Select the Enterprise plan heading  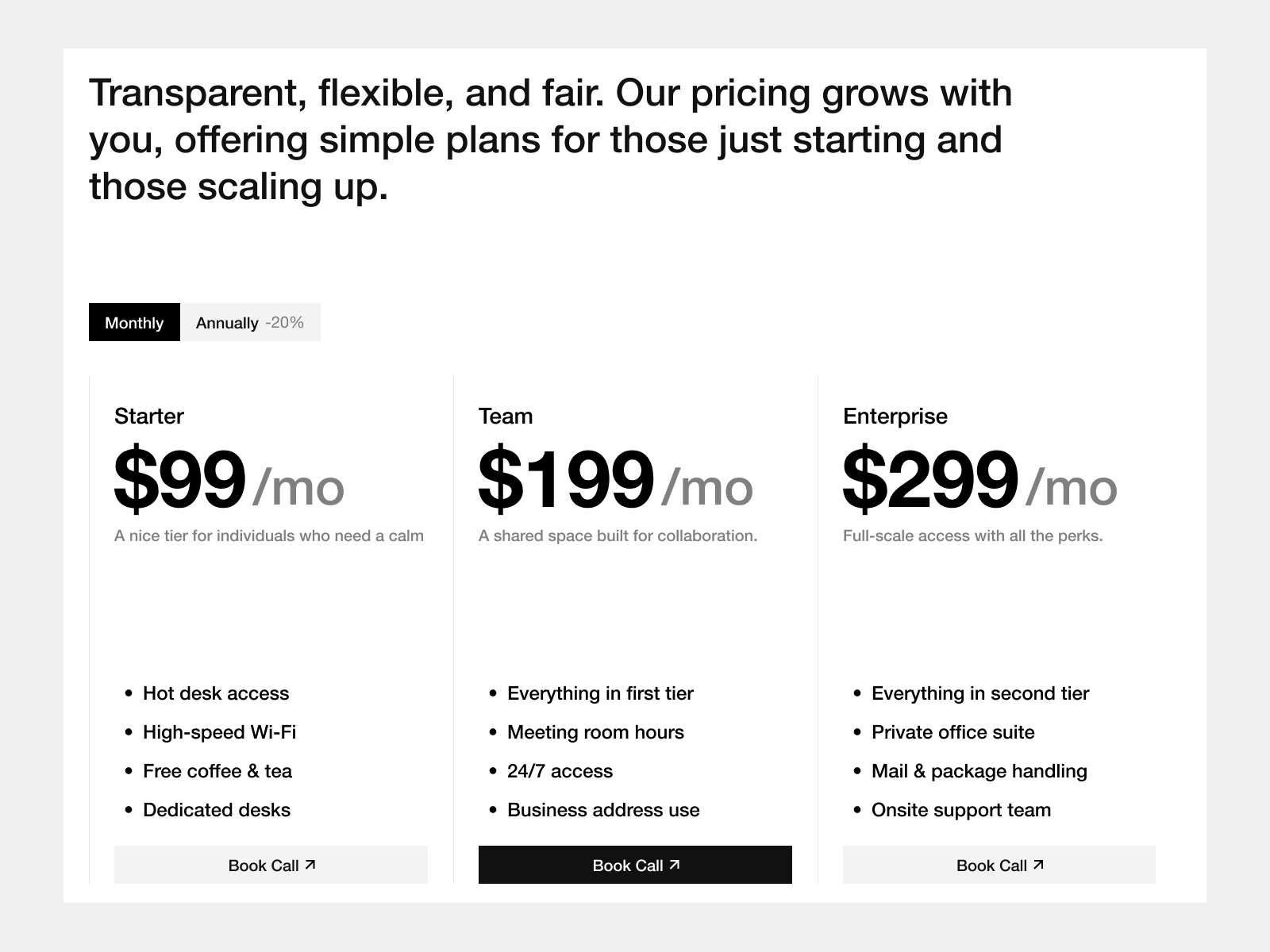(x=895, y=416)
